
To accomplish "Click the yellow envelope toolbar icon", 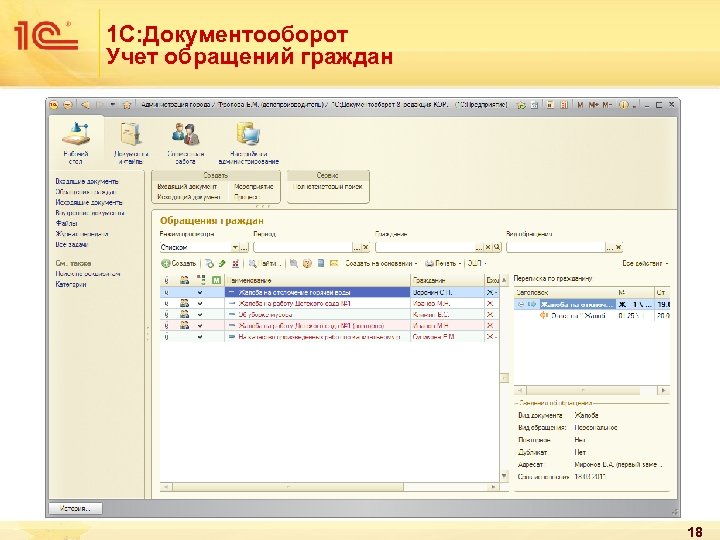I will (x=334, y=264).
